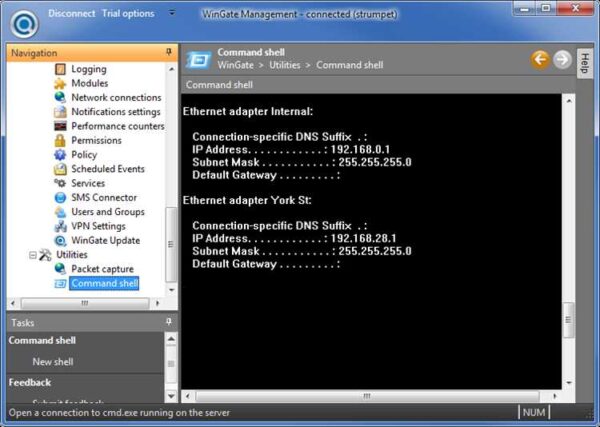This screenshot has width=600, height=427.
Task: Open the Modules puzzle-piece icon
Action: 60,83
